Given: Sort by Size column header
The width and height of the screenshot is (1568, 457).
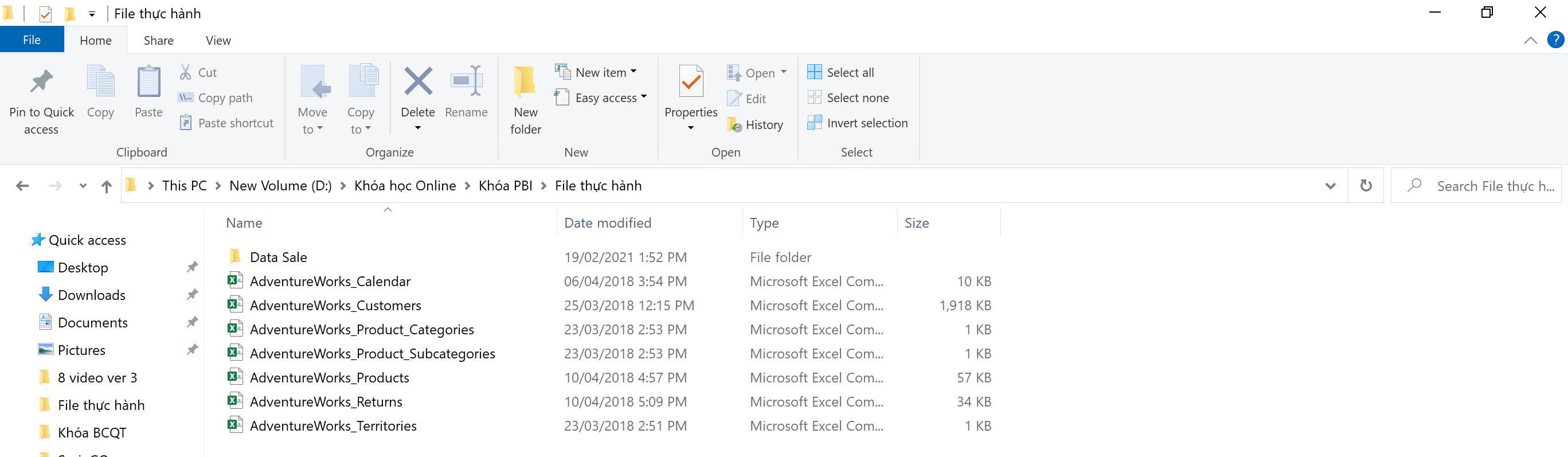Looking at the screenshot, I should 917,222.
